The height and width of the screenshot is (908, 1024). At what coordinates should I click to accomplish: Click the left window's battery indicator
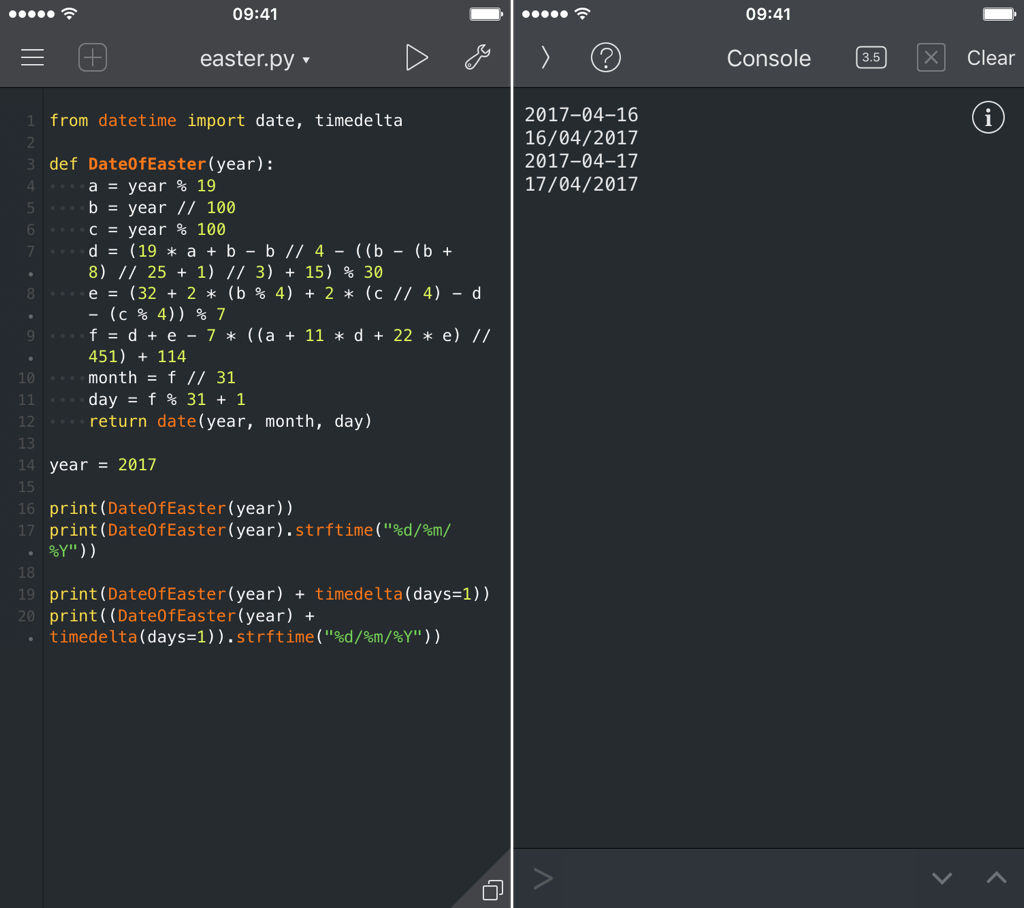click(486, 14)
